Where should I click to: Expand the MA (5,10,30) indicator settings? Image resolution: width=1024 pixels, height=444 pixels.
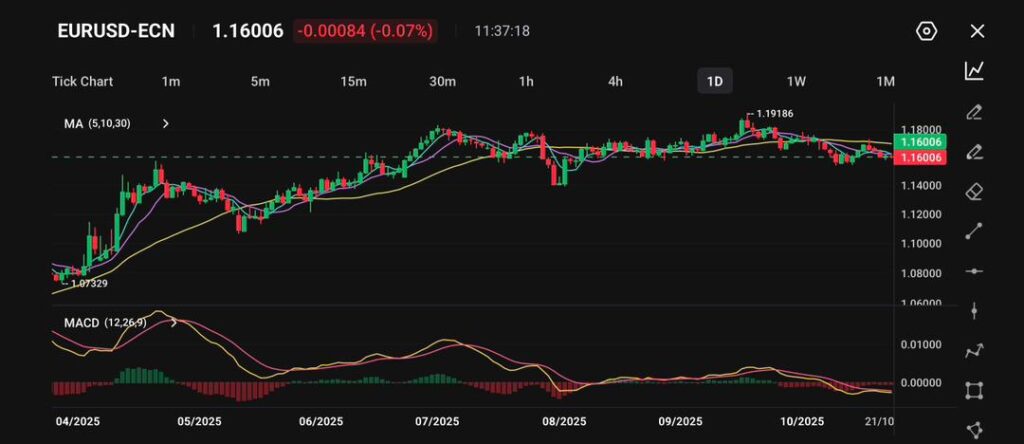(x=166, y=124)
